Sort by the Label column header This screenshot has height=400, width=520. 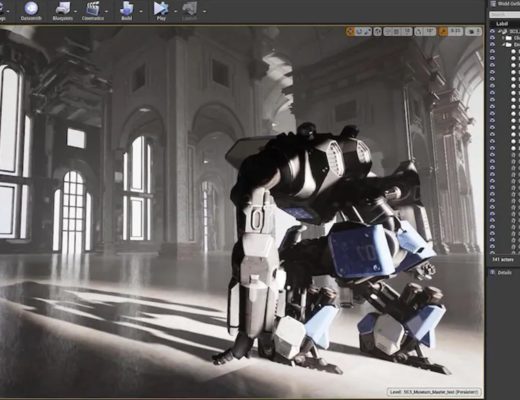[502, 24]
